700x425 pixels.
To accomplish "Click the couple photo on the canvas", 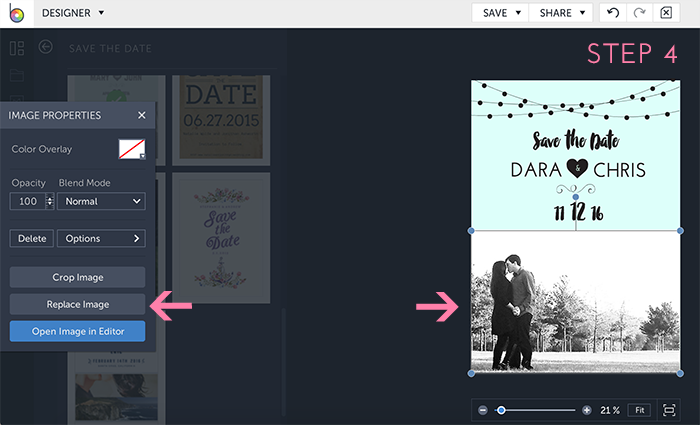I will click(x=576, y=302).
